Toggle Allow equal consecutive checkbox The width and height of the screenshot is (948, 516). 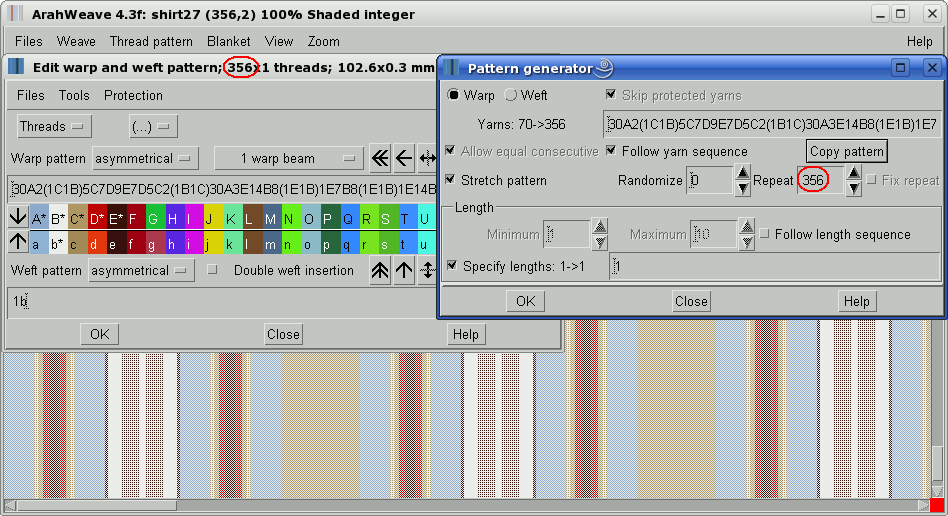point(450,151)
